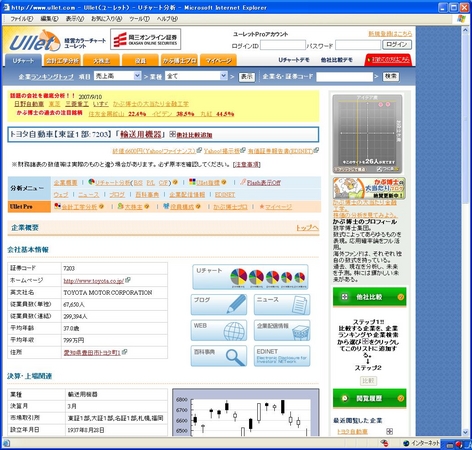
Task: Switch to the かぶ博士プロ tab
Action: click(x=179, y=61)
